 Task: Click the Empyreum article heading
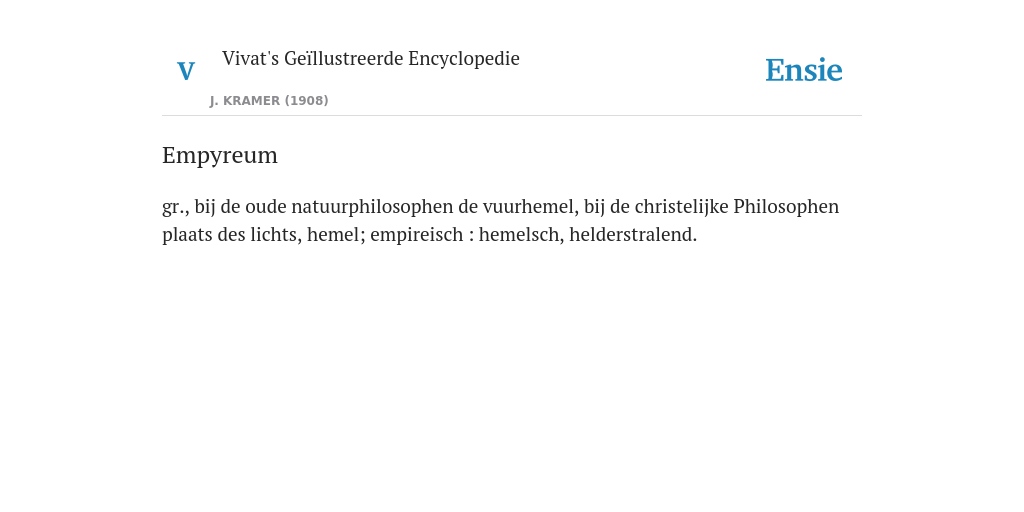[220, 155]
